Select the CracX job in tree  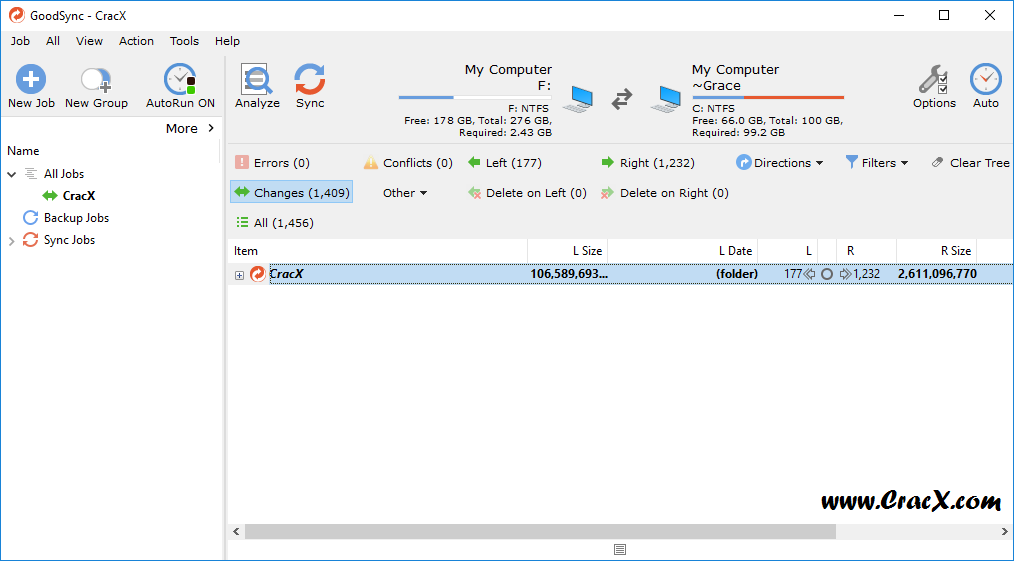(79, 196)
